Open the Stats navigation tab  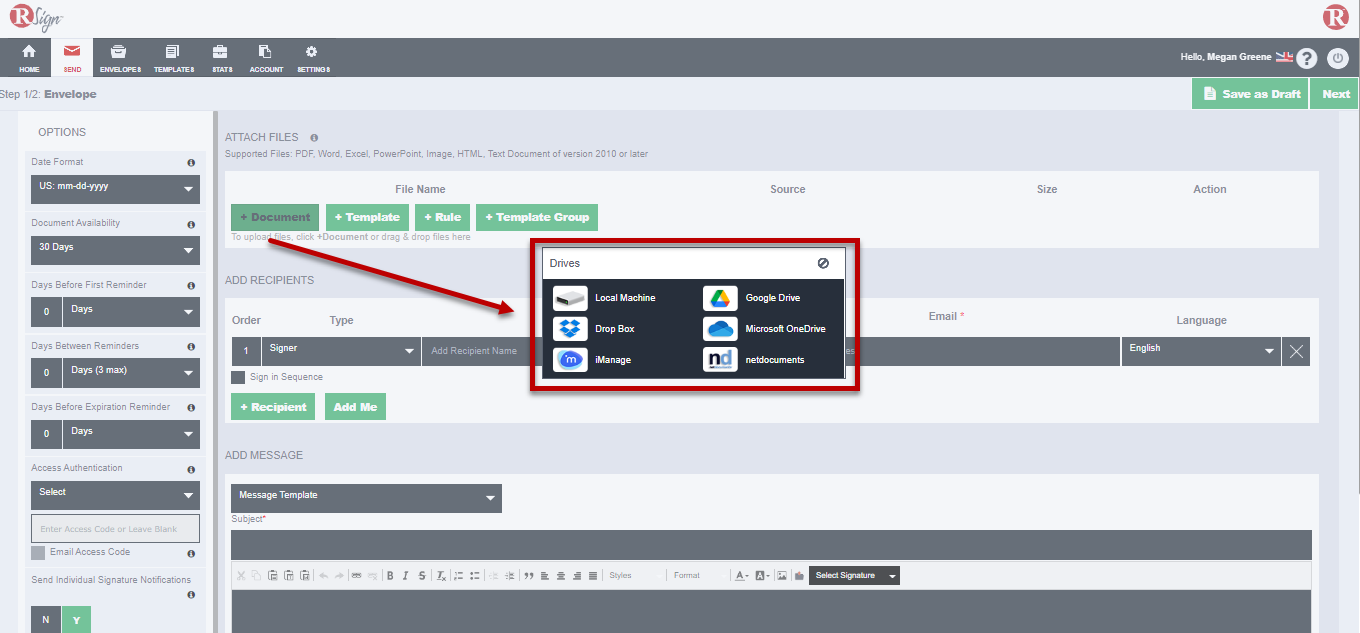click(221, 57)
